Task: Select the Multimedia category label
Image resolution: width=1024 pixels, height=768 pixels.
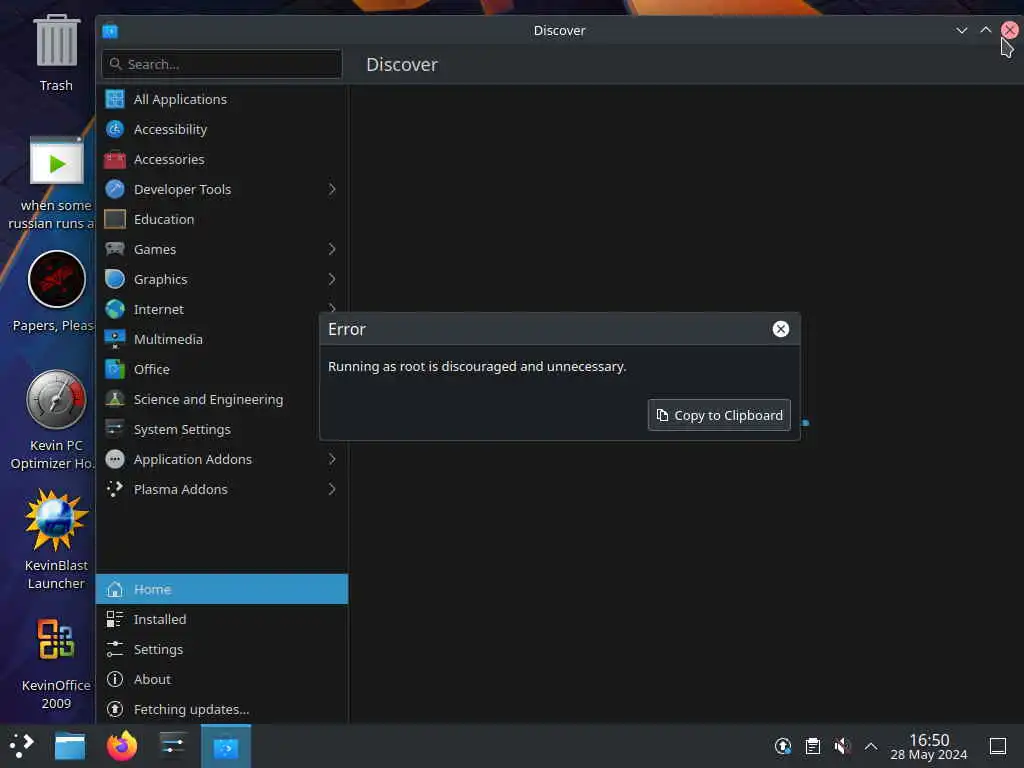Action: tap(168, 339)
